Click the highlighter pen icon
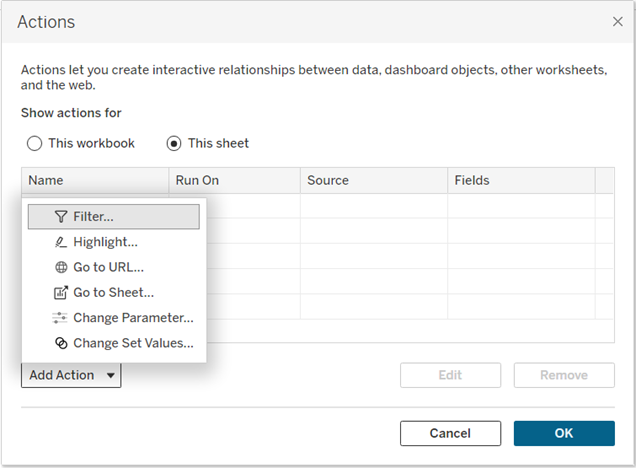This screenshot has height=468, width=636. click(61, 242)
